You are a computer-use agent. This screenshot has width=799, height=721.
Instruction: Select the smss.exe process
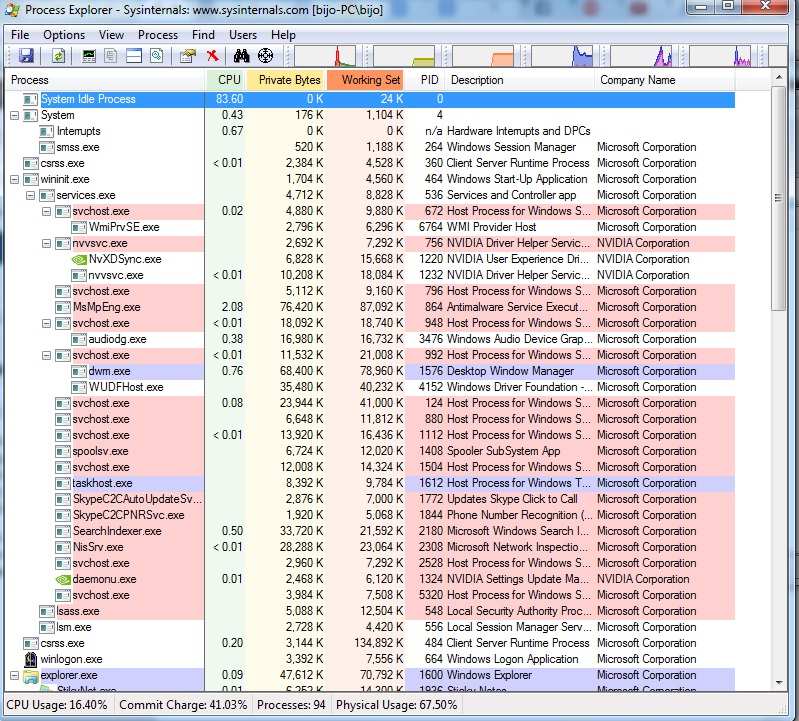click(x=370, y=147)
